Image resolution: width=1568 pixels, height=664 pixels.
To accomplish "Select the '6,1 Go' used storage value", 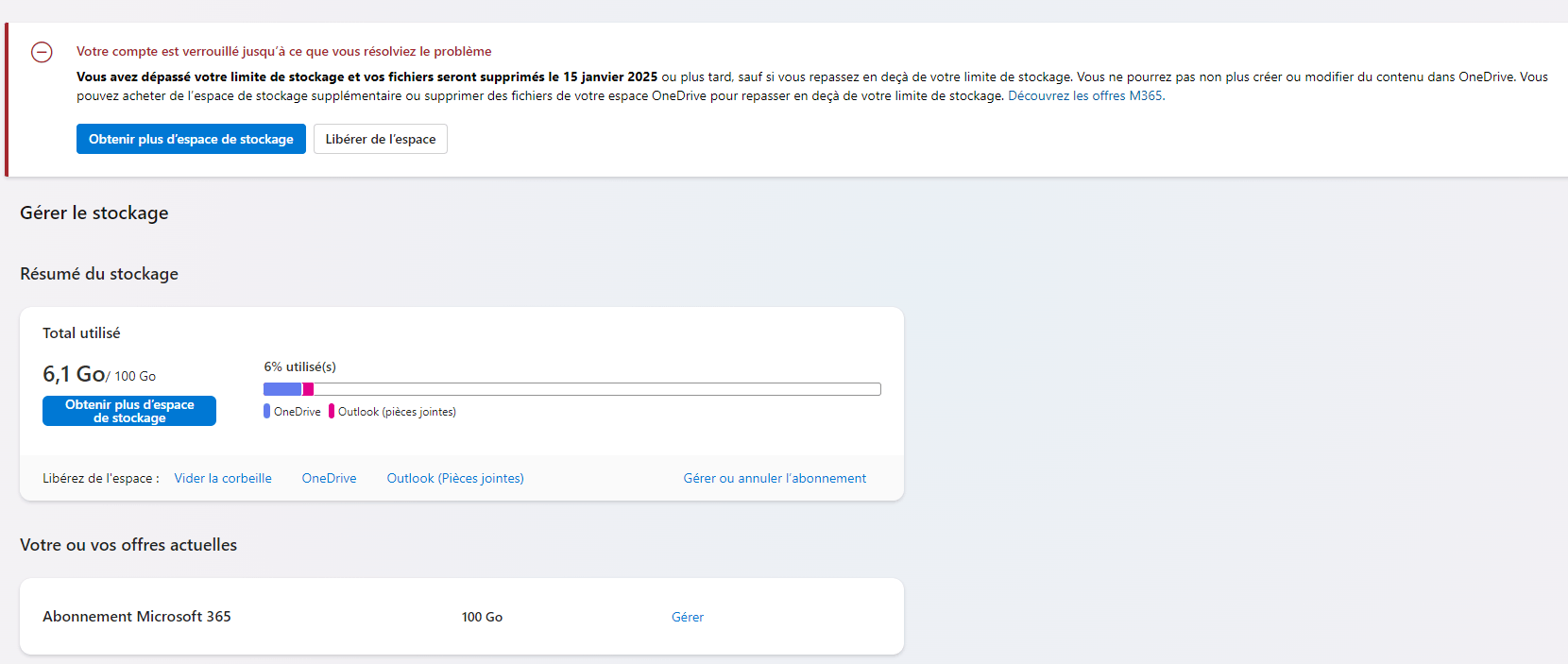I will point(74,374).
